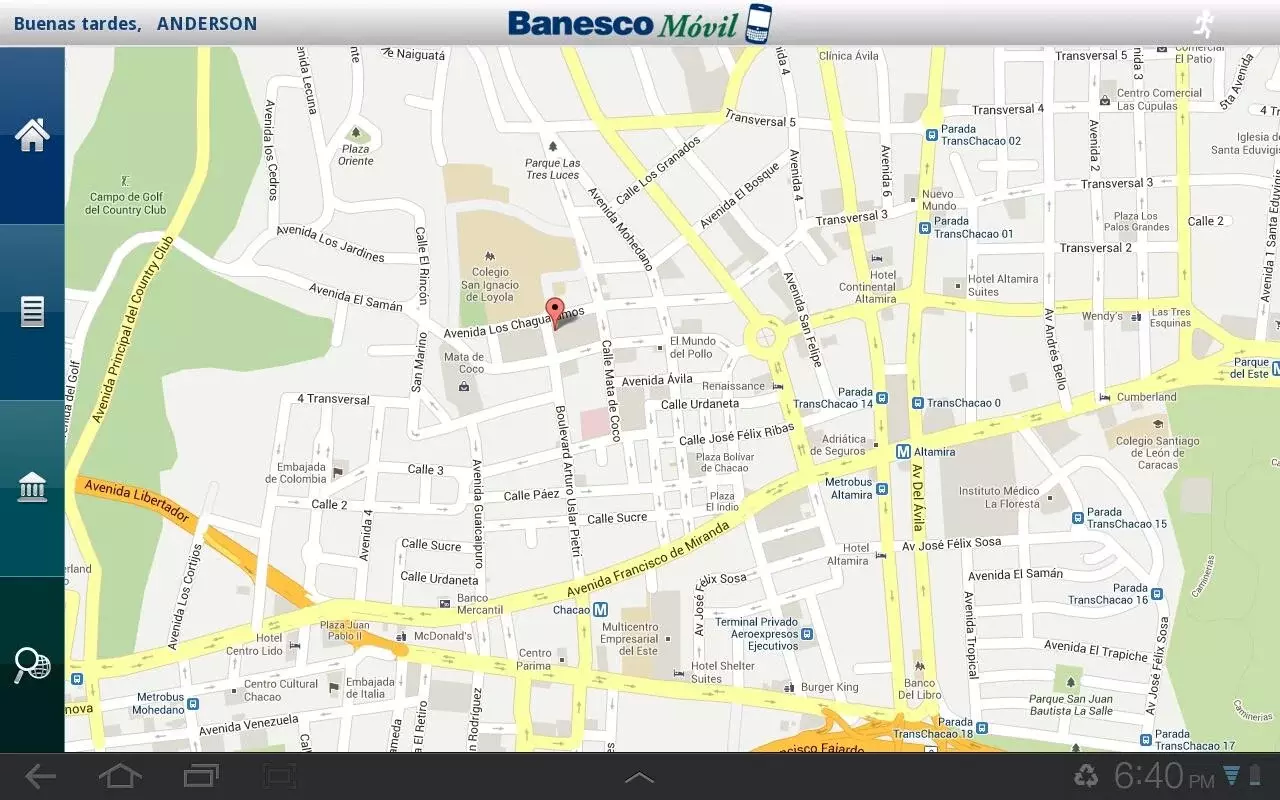Open the Home icon in the sidebar
Viewport: 1280px width, 800px height.
click(32, 135)
